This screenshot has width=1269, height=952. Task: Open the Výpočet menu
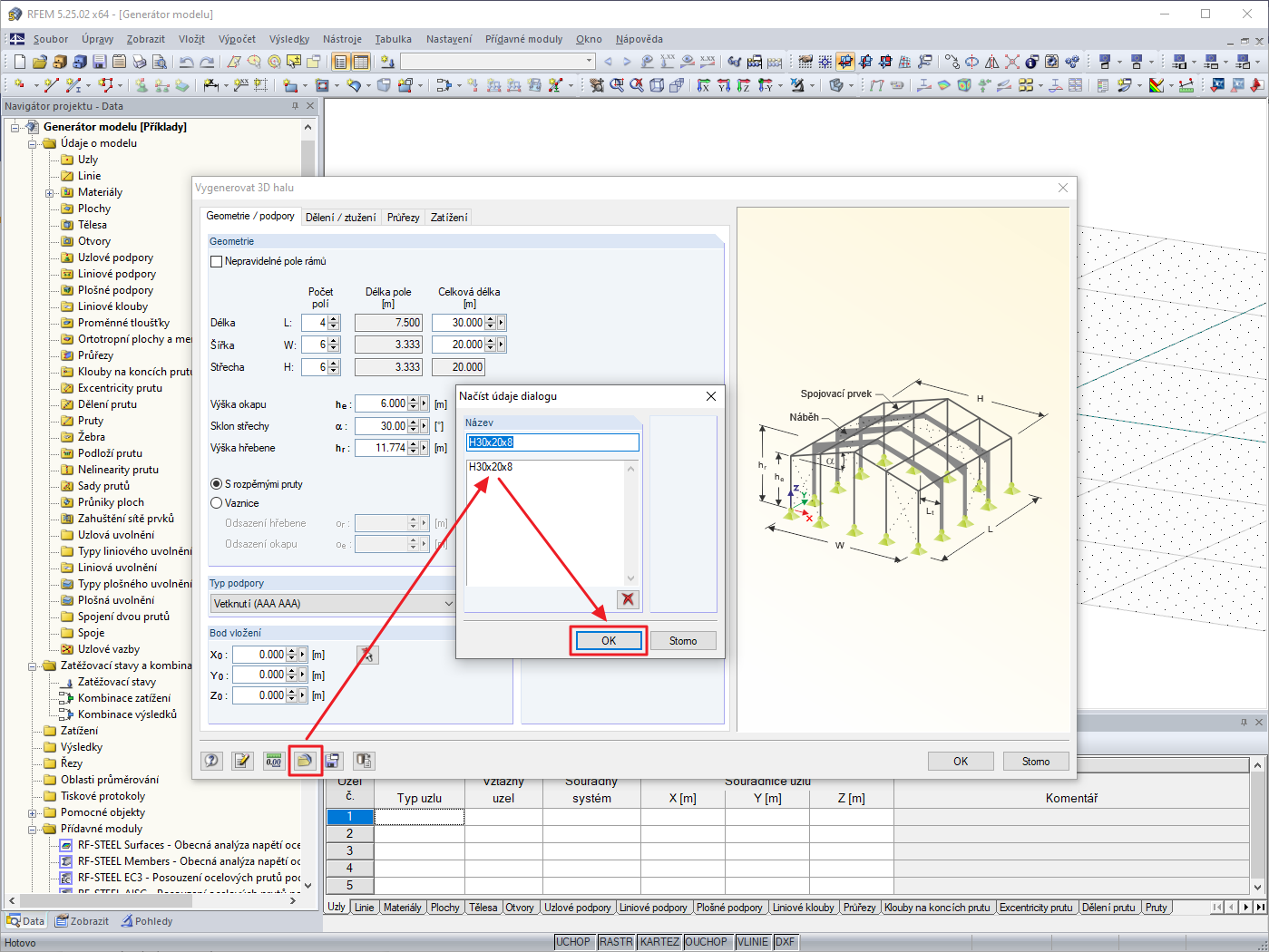pos(237,39)
